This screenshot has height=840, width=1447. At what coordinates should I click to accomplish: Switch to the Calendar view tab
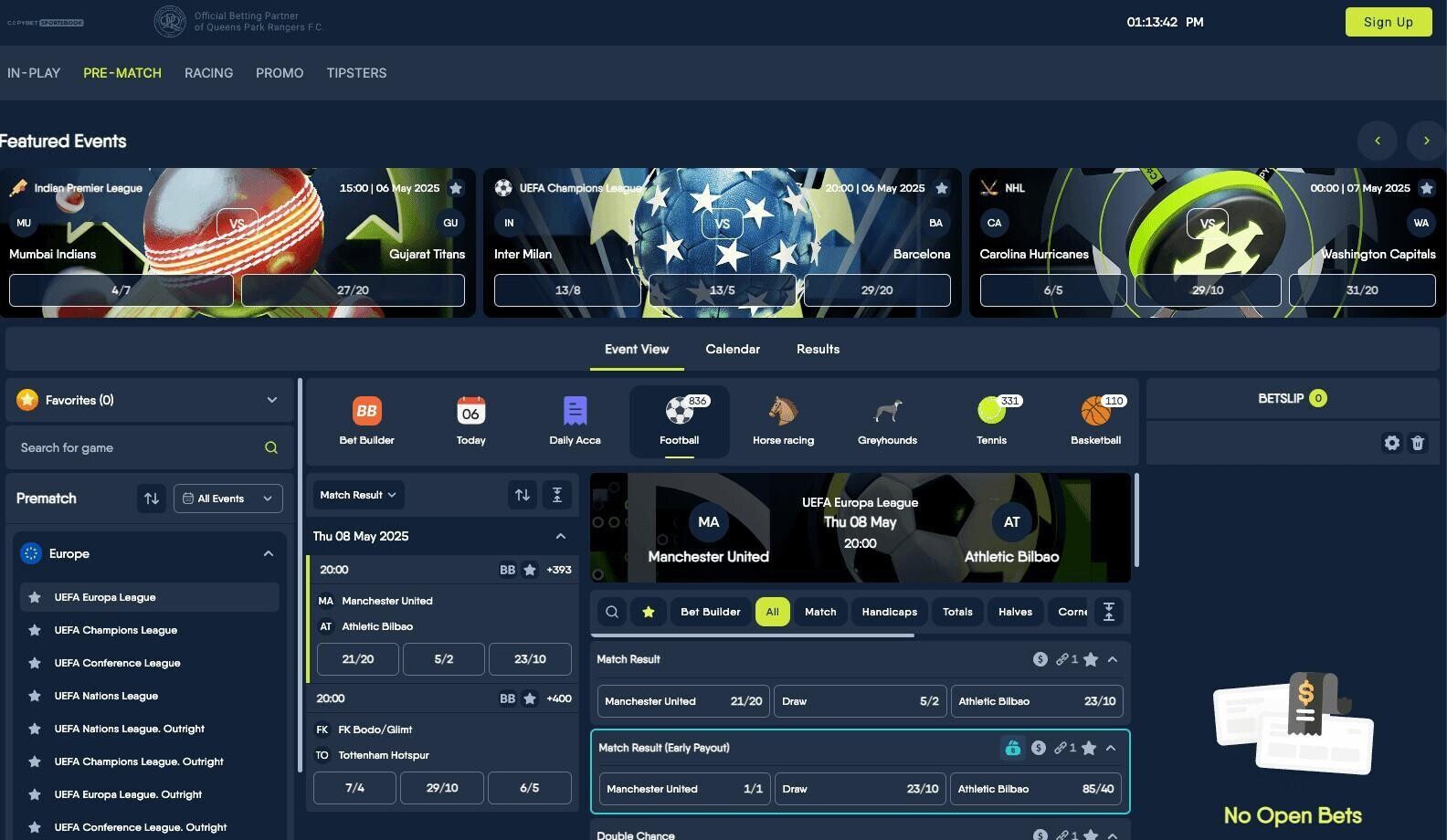point(733,349)
